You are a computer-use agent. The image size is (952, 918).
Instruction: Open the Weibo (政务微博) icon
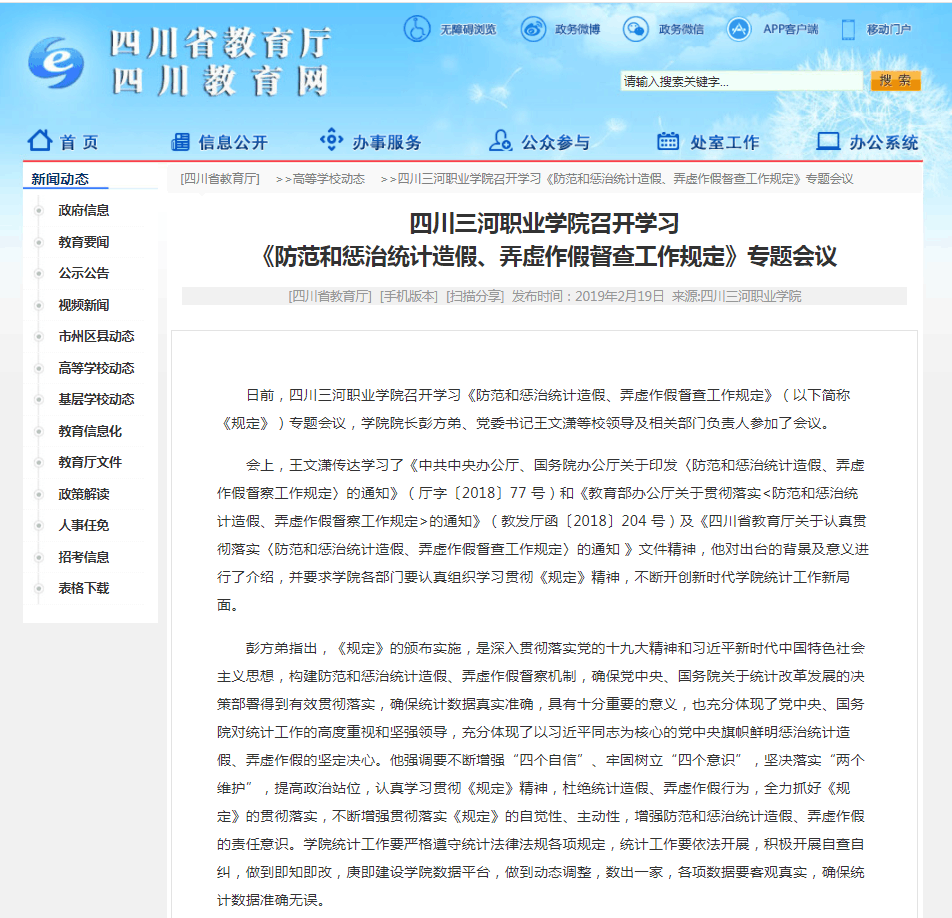[x=533, y=29]
